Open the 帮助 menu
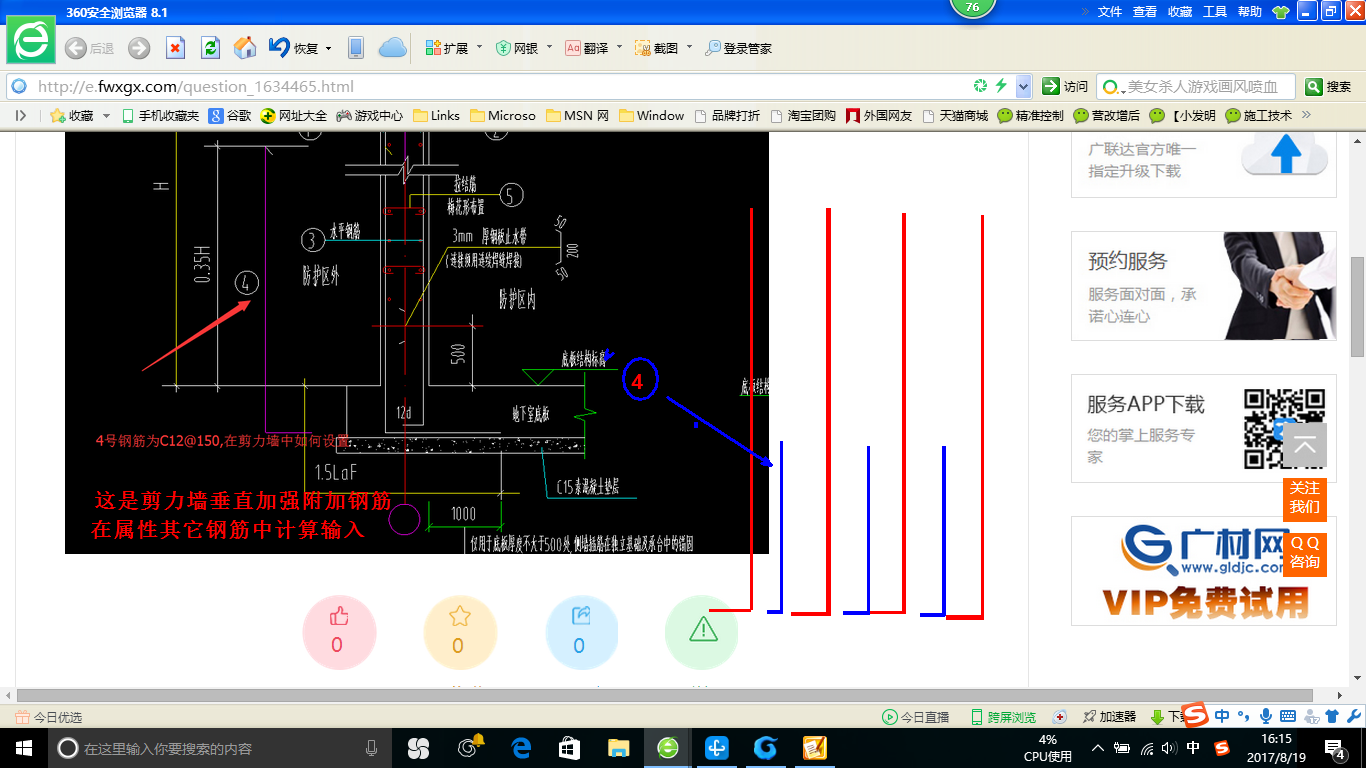Image resolution: width=1366 pixels, height=768 pixels. tap(1250, 12)
